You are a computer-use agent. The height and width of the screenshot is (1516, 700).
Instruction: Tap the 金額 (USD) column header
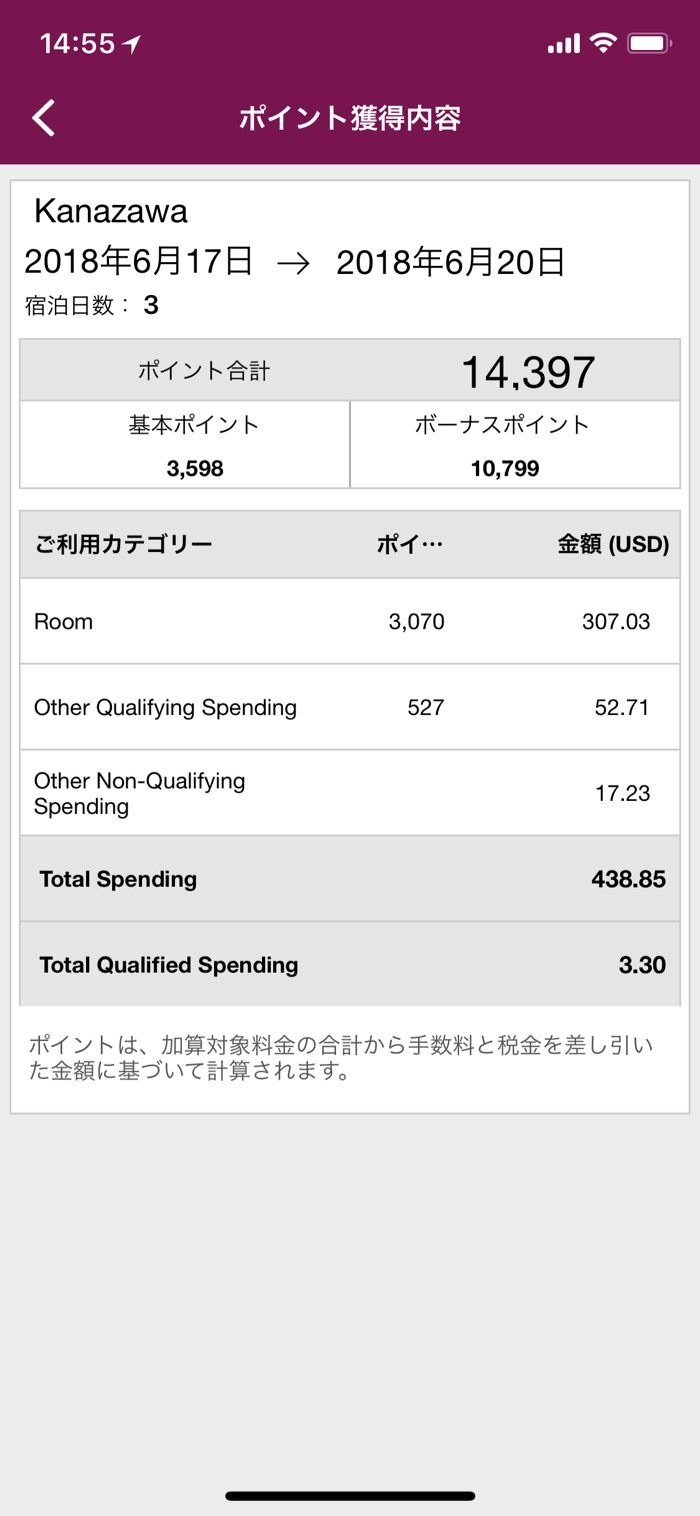[x=613, y=545]
